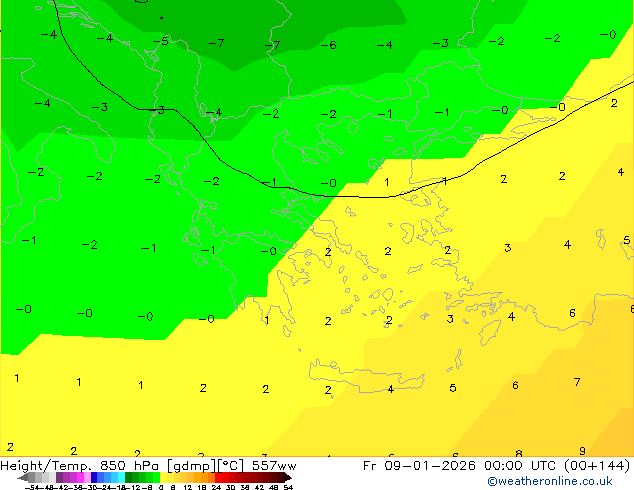Click the 557ww model run label
This screenshot has height=490, width=634.
[x=274, y=466]
